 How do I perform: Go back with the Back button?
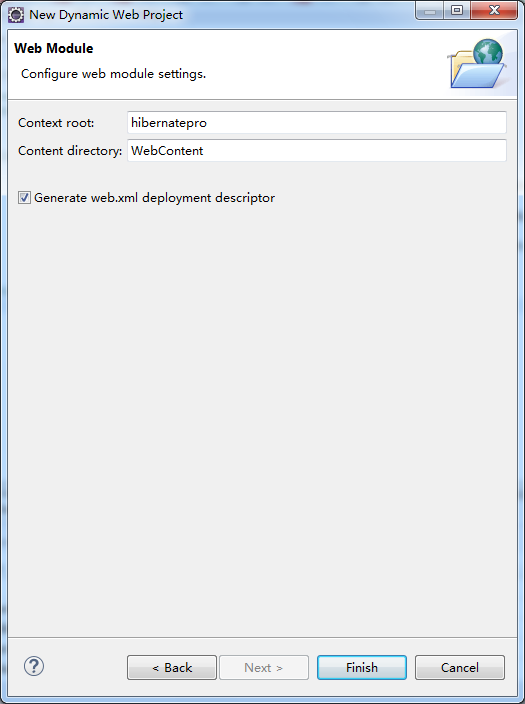point(172,668)
